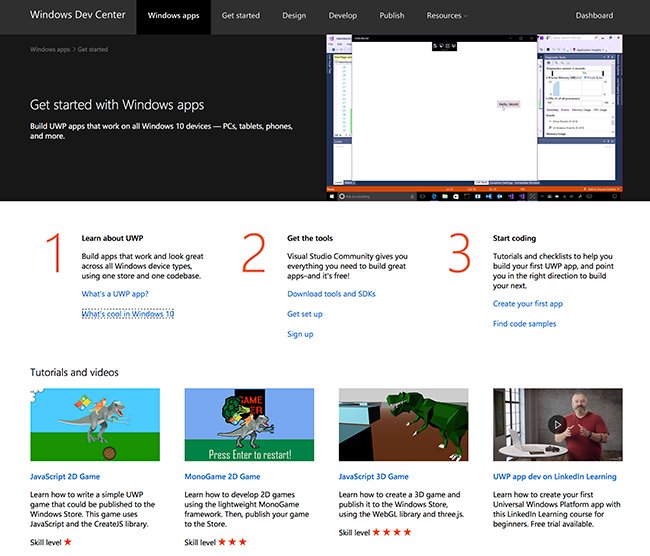
Task: Click the Get set up link
Action: click(305, 314)
